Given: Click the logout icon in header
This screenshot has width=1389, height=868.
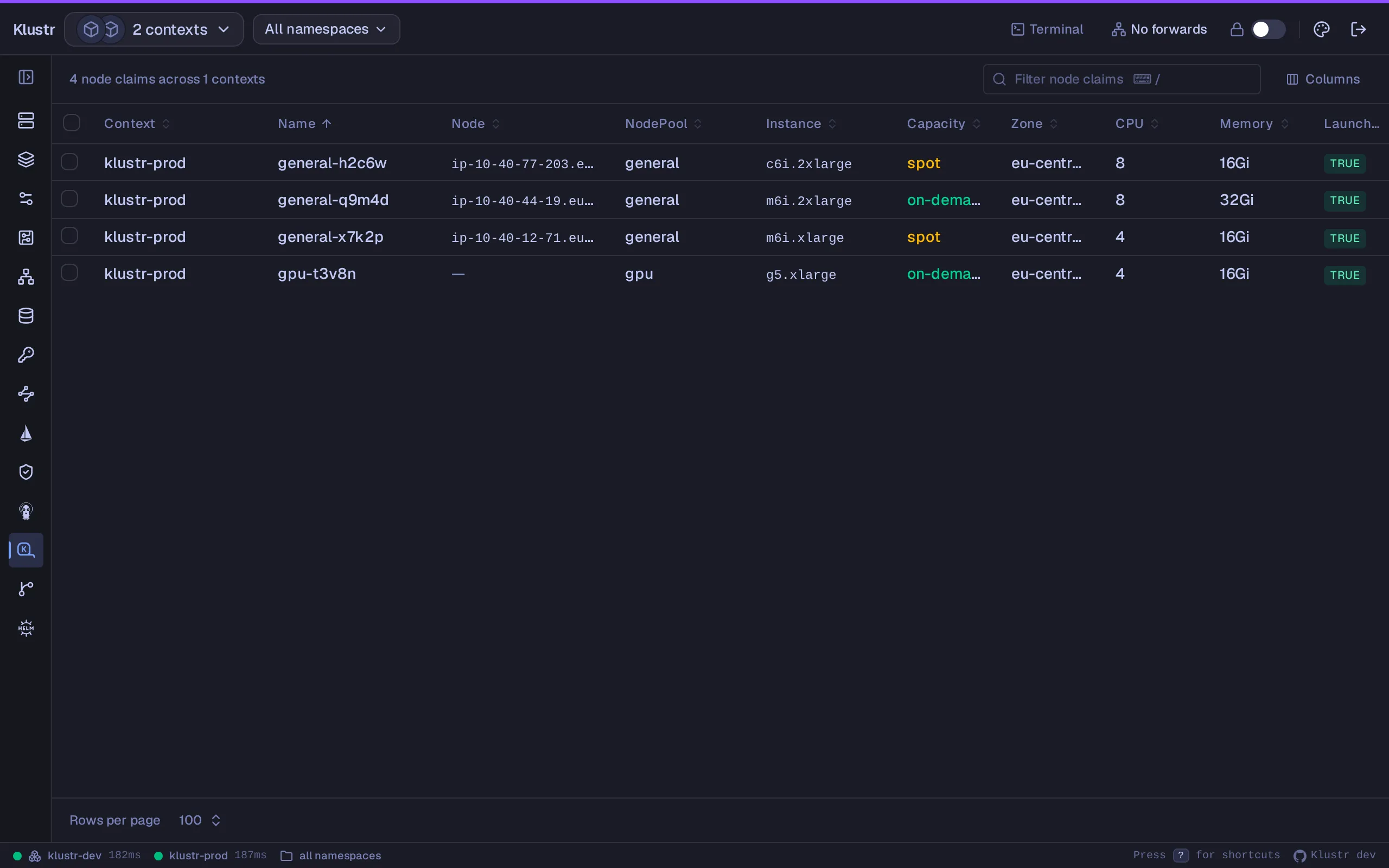Looking at the screenshot, I should pos(1359,29).
